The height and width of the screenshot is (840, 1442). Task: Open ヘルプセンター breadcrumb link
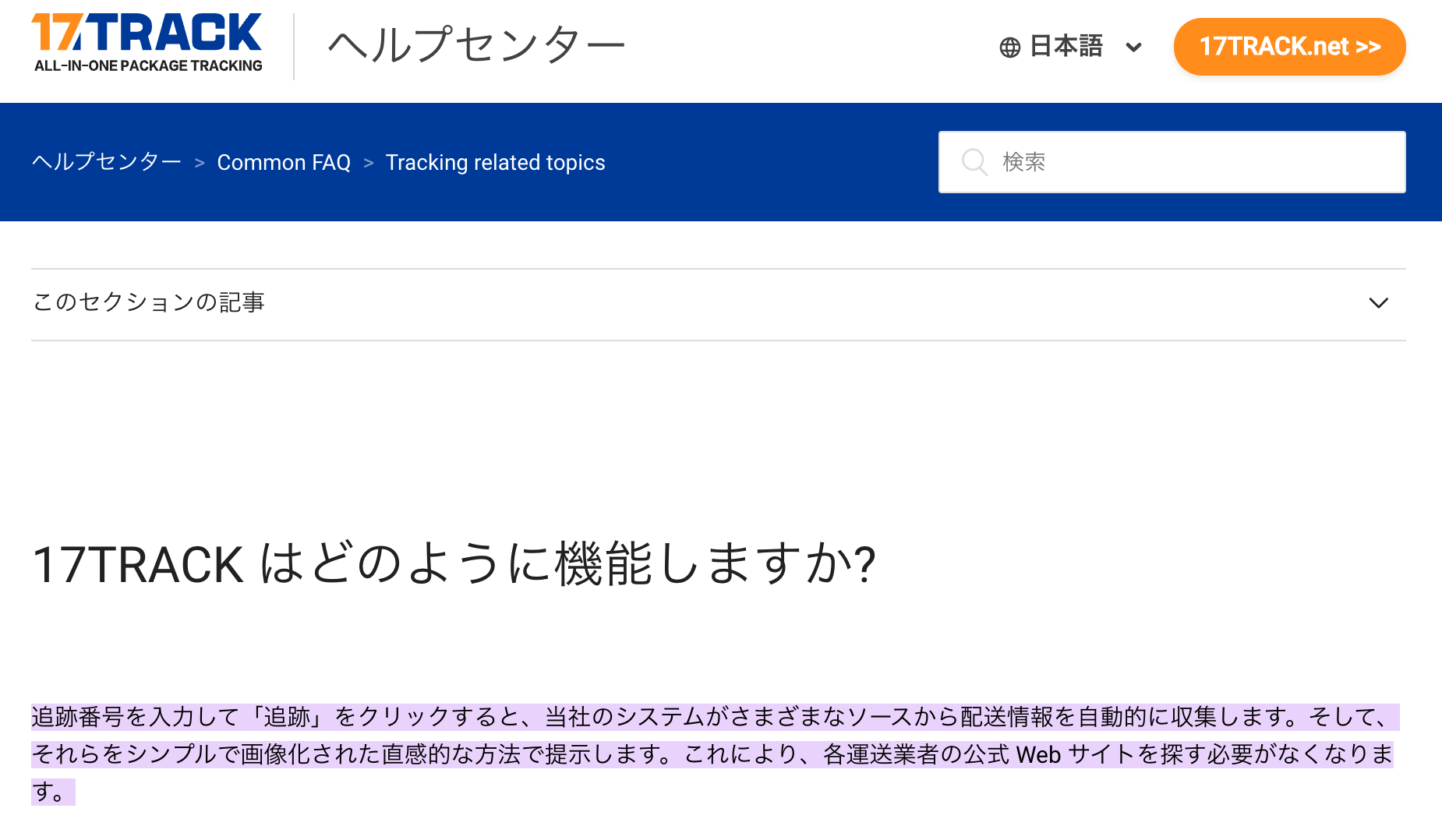click(x=106, y=162)
